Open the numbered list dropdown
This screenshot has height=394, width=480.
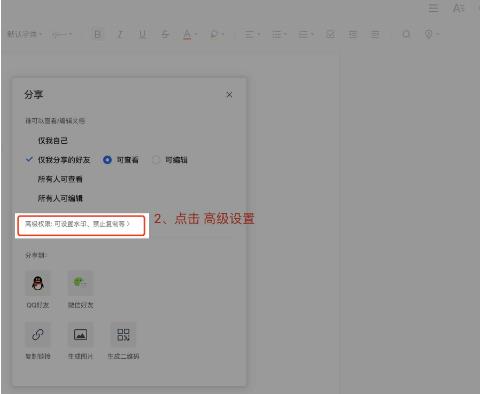tap(306, 34)
